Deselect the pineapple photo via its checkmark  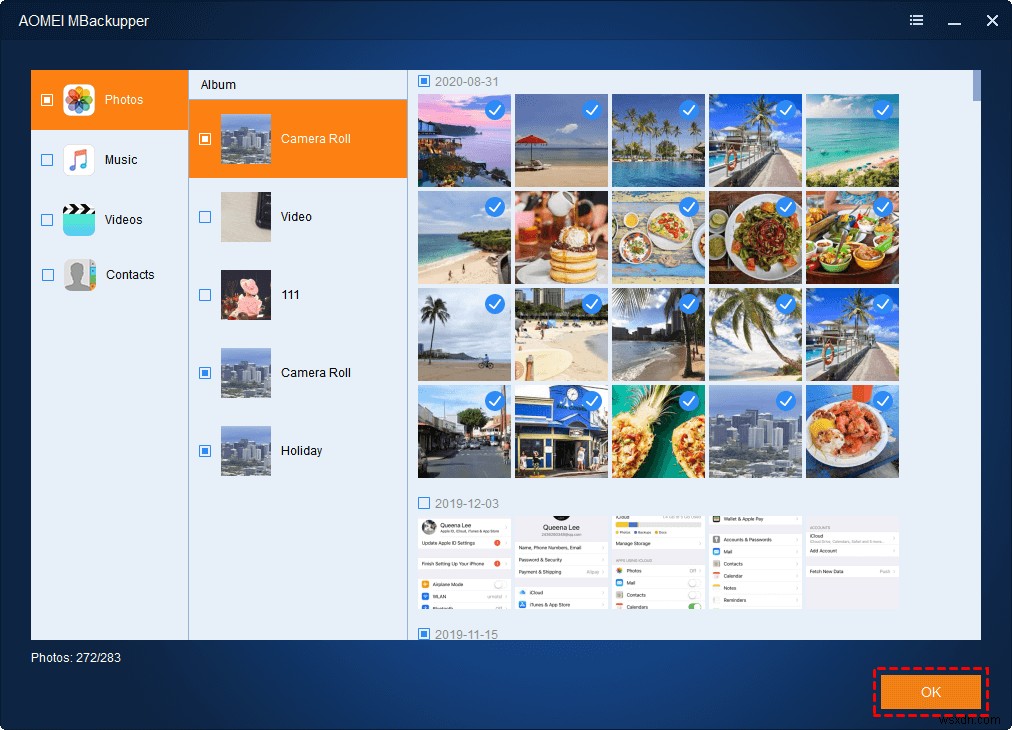click(x=688, y=401)
